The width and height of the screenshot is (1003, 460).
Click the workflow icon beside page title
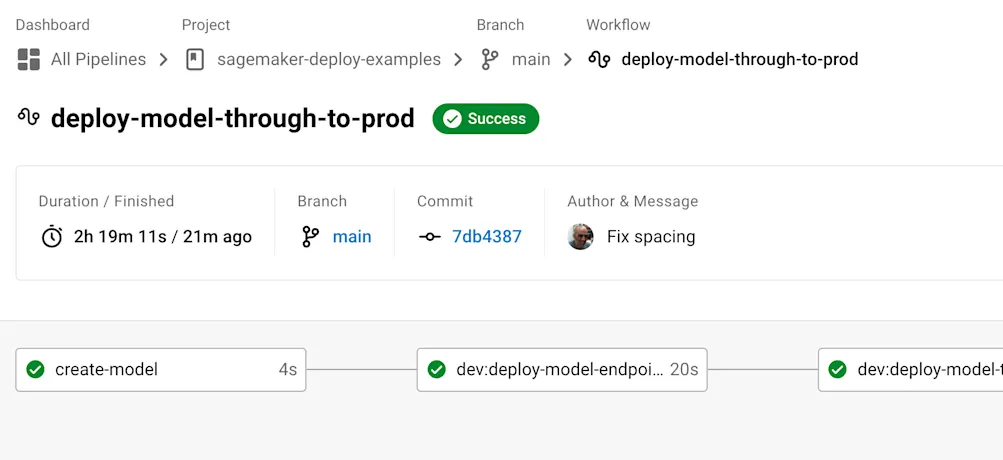[x=29, y=118]
